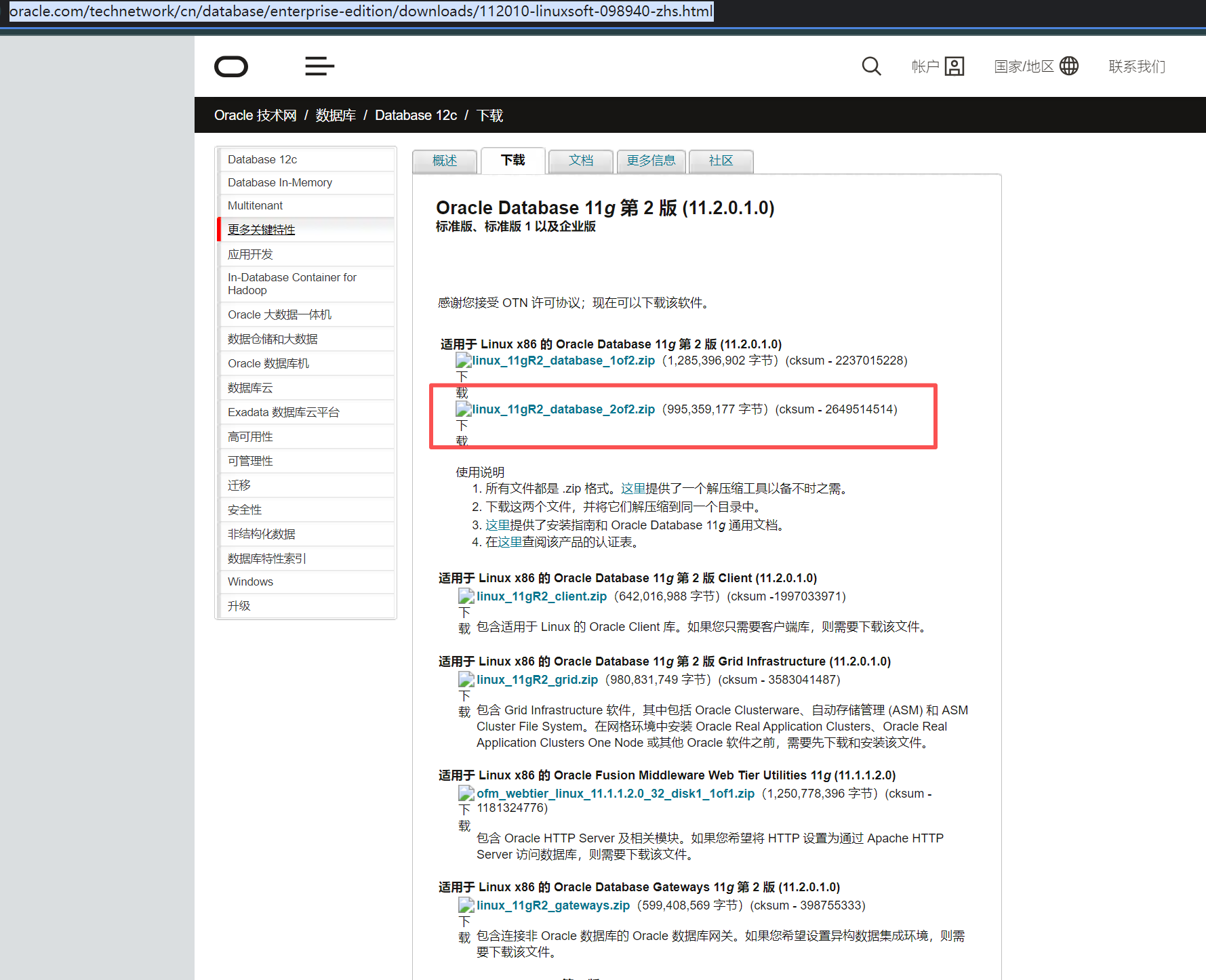Click 这里 link for certification matrix
The height and width of the screenshot is (980, 1206).
tap(510, 542)
